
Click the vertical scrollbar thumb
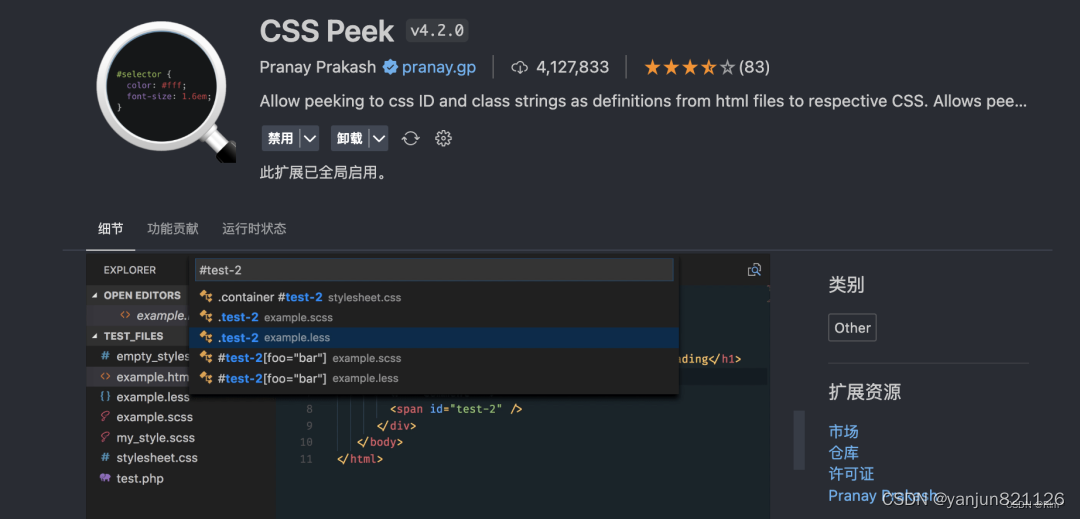pyautogui.click(x=799, y=441)
